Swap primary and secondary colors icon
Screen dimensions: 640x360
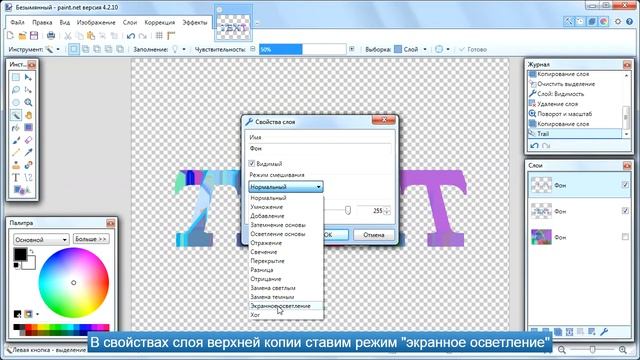click(x=32, y=251)
